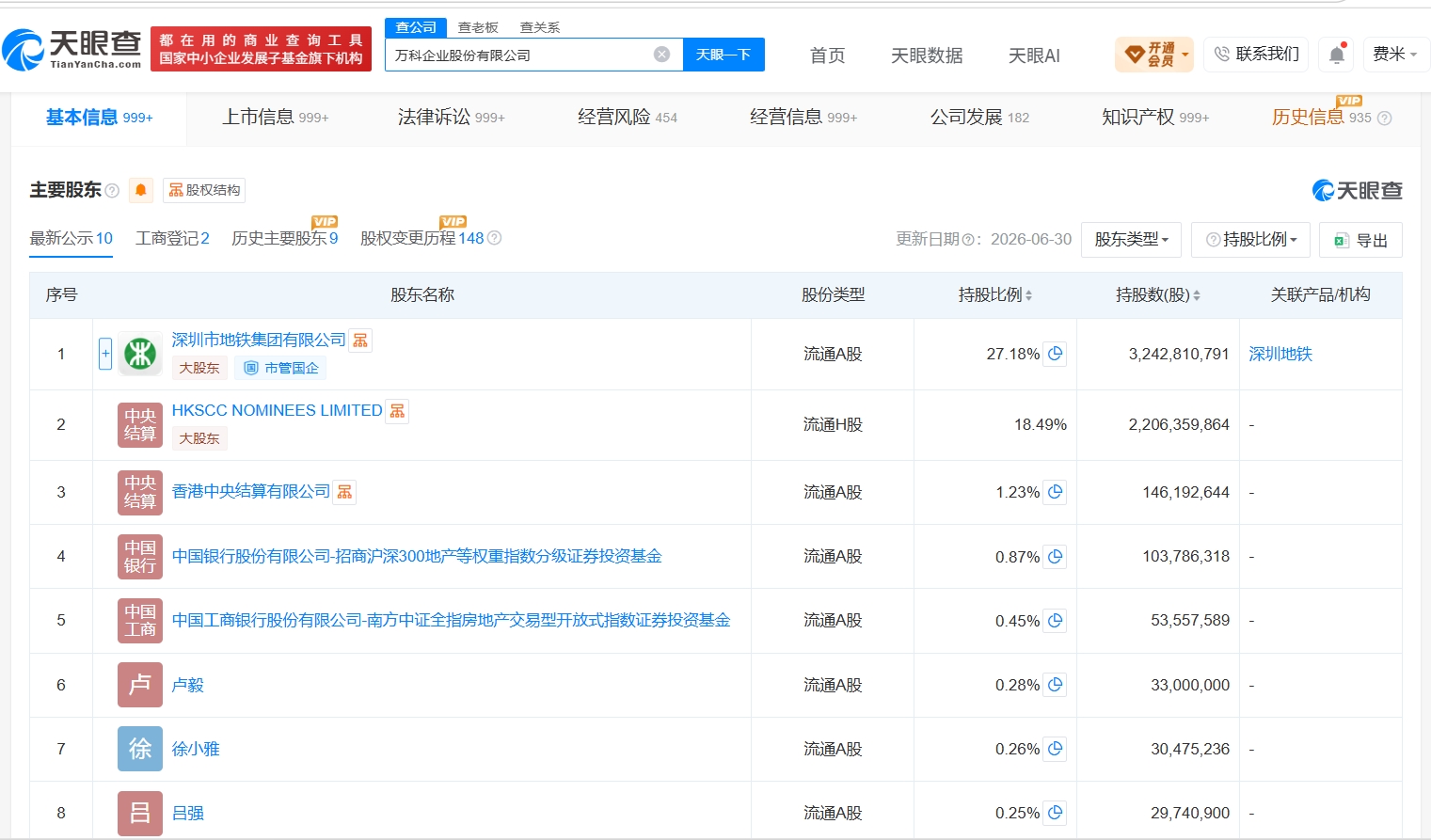Open the help icon next to 主要股东
The height and width of the screenshot is (840, 1431).
(x=112, y=191)
